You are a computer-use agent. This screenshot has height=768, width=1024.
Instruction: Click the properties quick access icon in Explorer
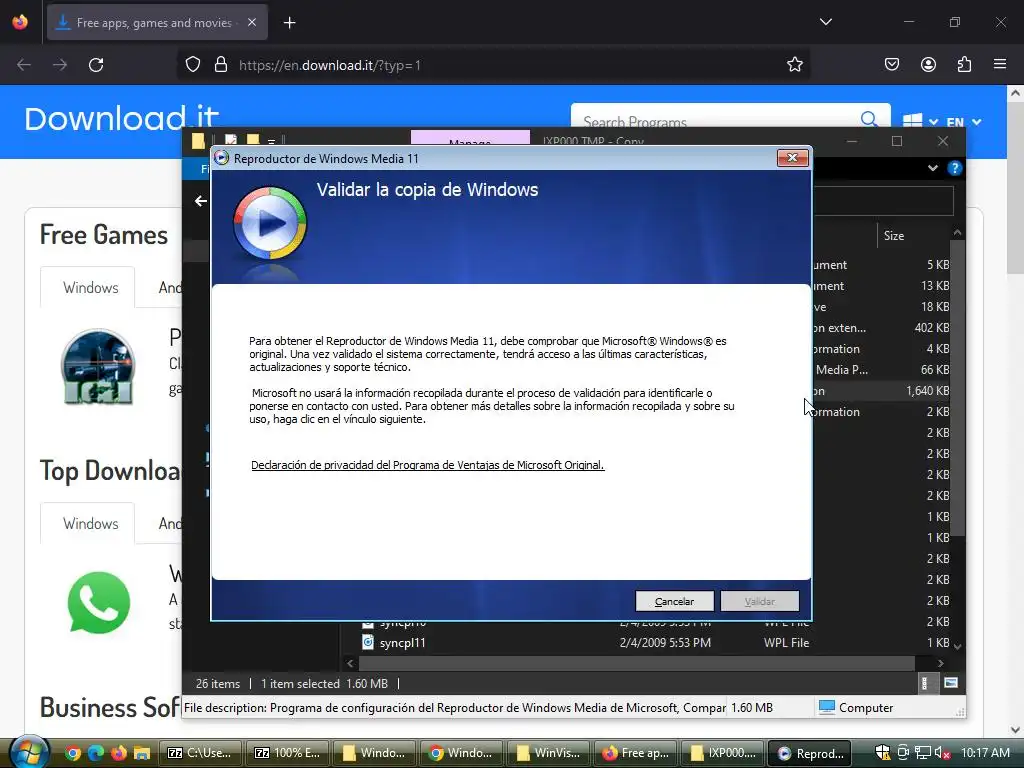pos(231,139)
